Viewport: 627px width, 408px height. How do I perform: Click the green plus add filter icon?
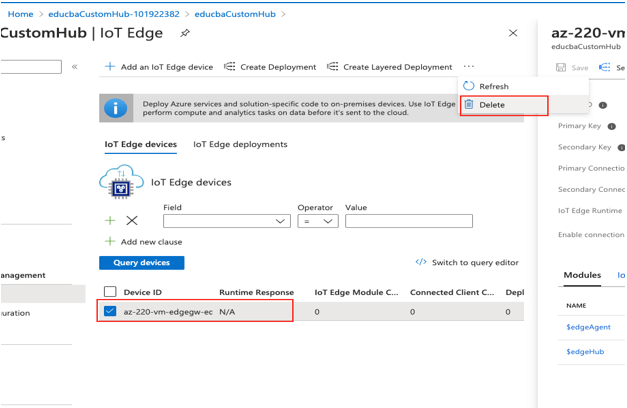pyautogui.click(x=110, y=220)
